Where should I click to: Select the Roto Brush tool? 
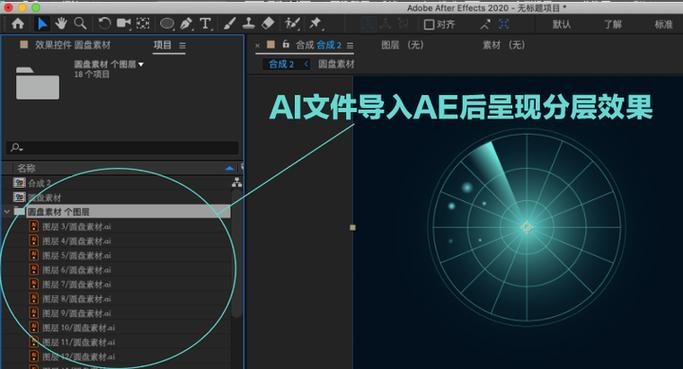click(292, 24)
